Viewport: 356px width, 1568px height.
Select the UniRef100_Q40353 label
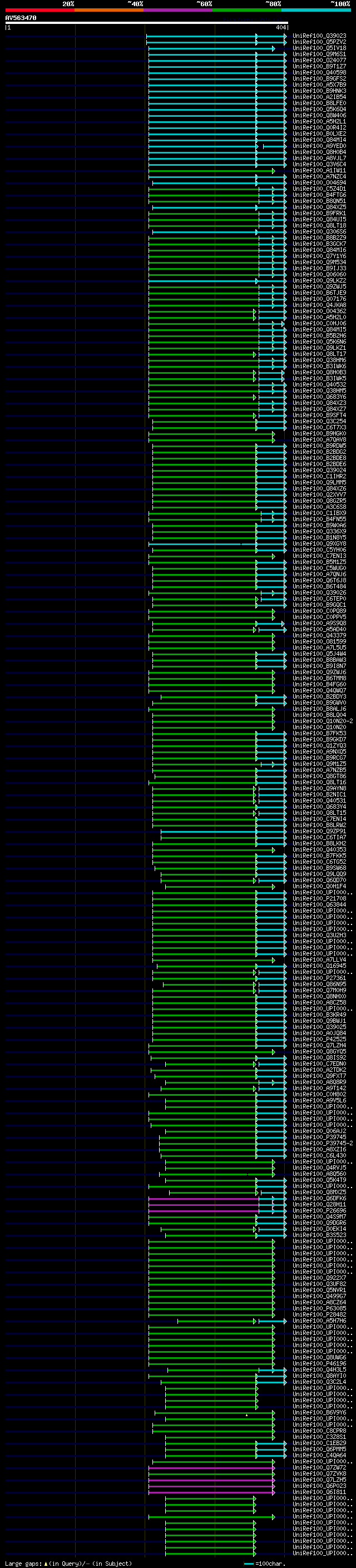pos(319,850)
